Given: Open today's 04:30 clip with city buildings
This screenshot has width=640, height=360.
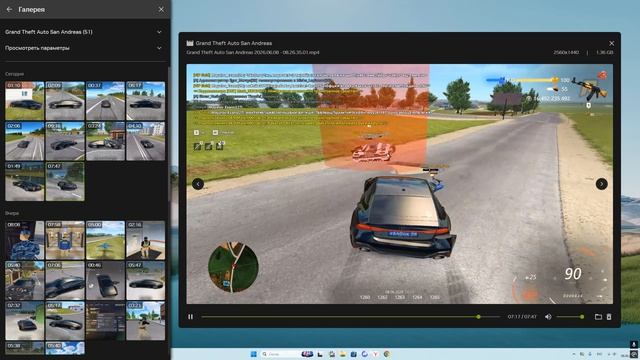Looking at the screenshot, I should pyautogui.click(x=146, y=141).
